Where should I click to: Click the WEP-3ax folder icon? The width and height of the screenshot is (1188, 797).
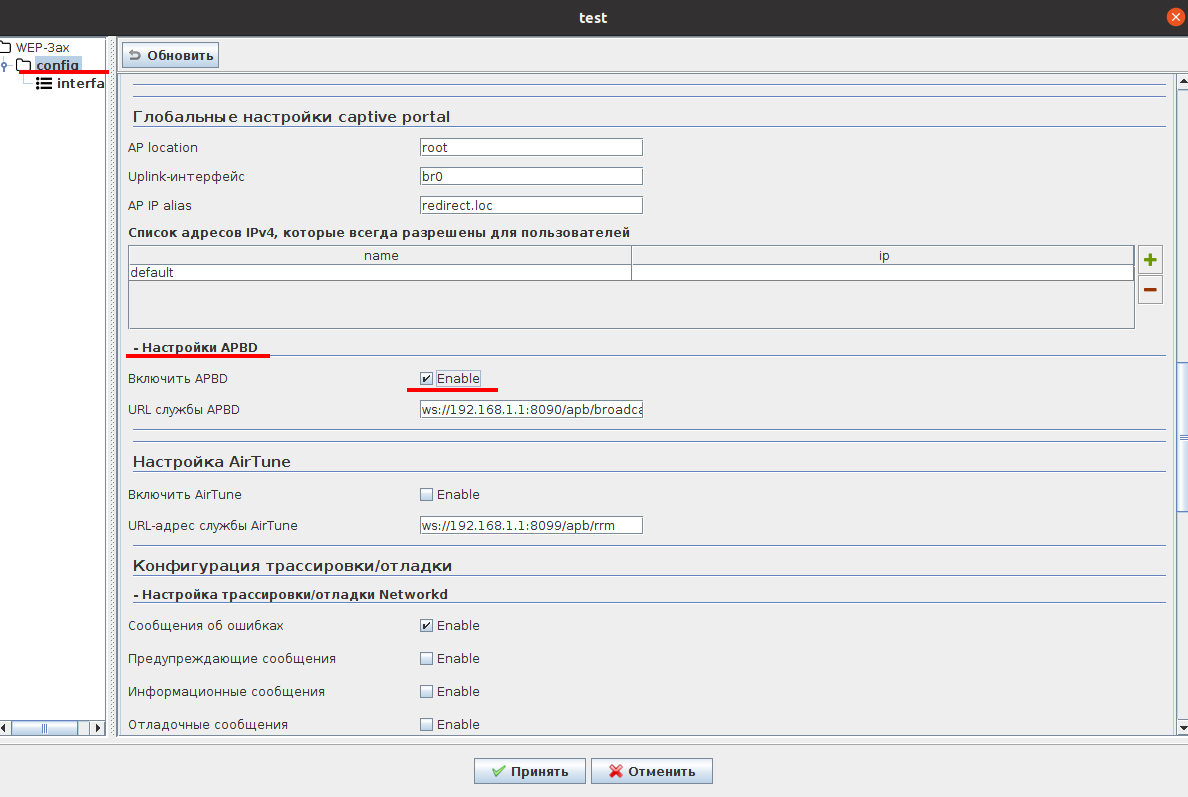click(6, 47)
